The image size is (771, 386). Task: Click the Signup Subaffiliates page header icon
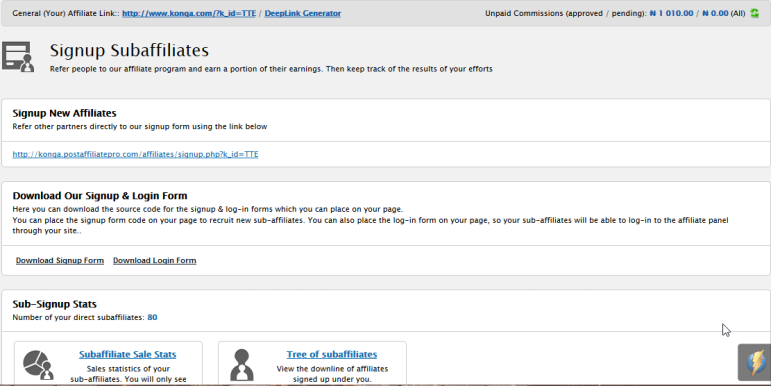tap(18, 57)
